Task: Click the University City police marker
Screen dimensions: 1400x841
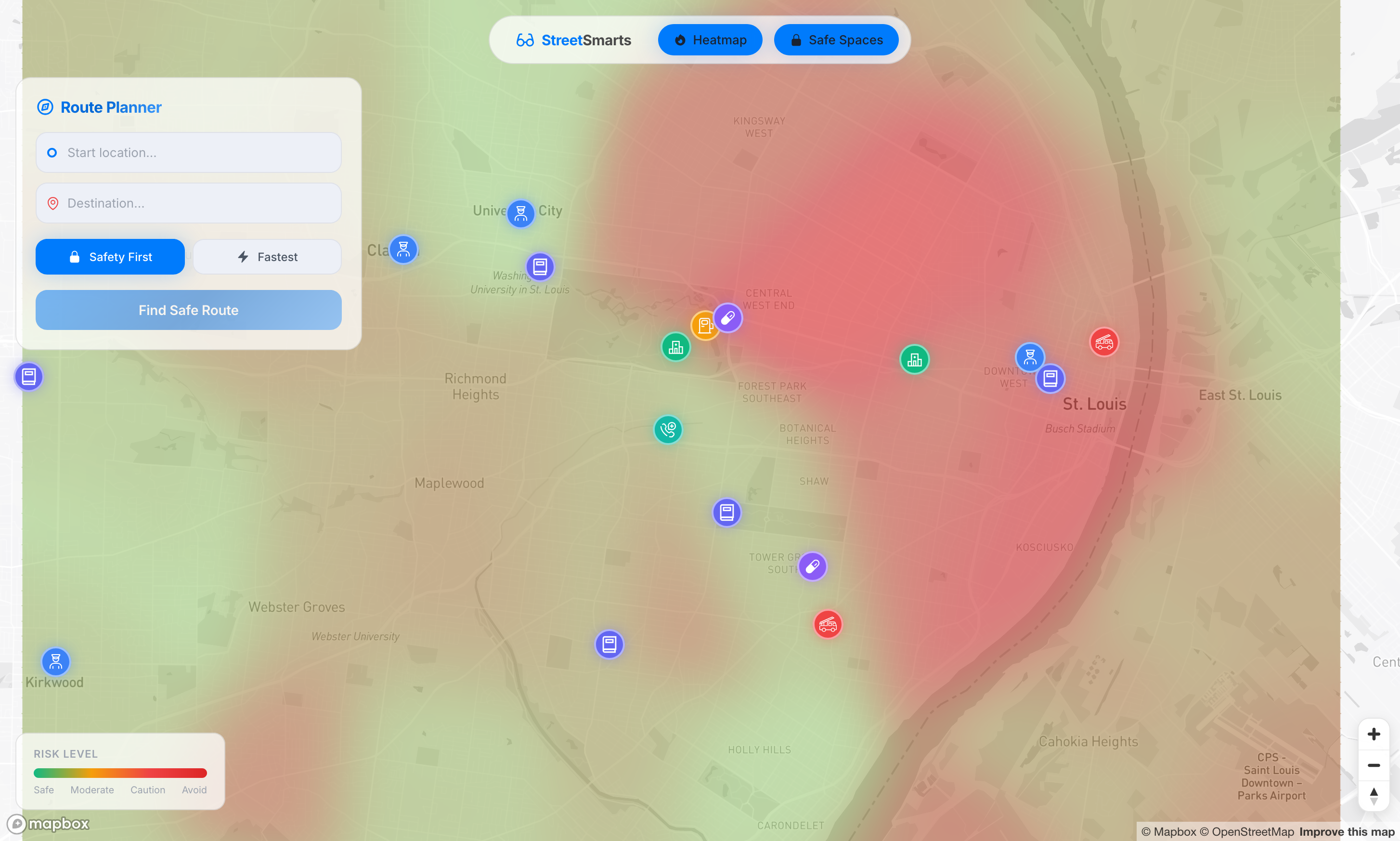Action: coord(520,214)
